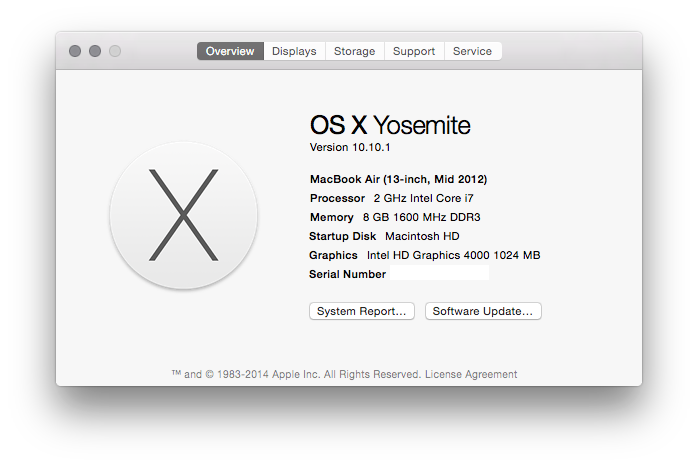Image resolution: width=698 pixels, height=466 pixels.
Task: Click the 2 GHz Intel Core i7 value
Action: pyautogui.click(x=424, y=199)
